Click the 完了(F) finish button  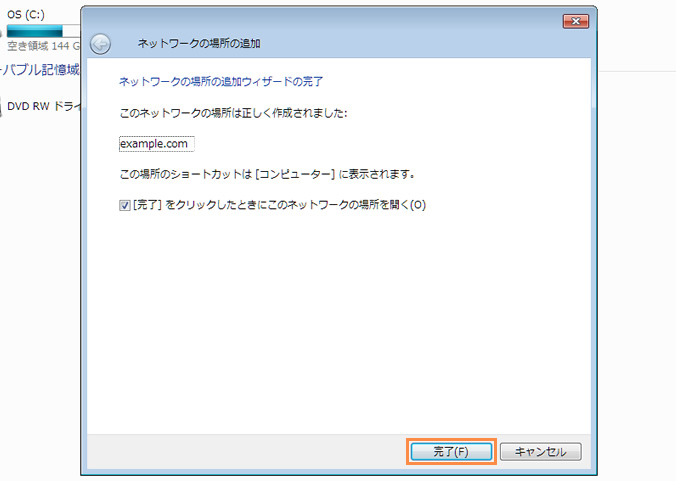pyautogui.click(x=450, y=452)
